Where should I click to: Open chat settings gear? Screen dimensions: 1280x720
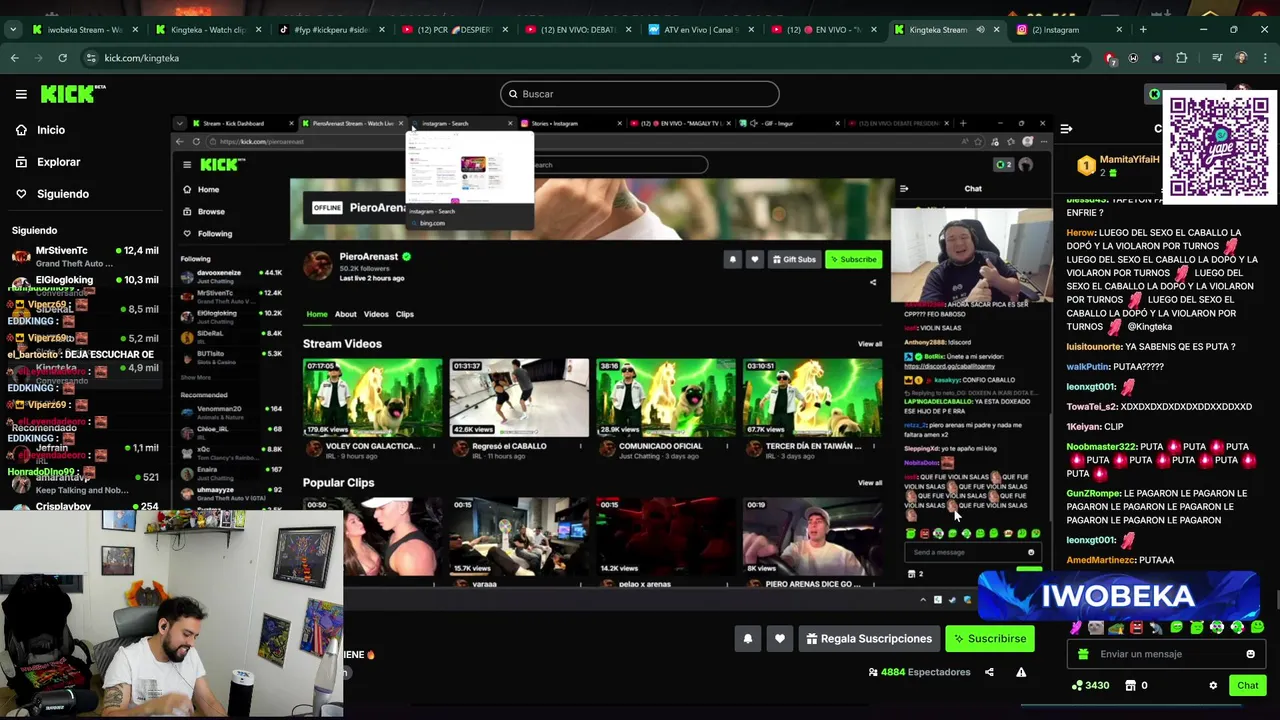pyautogui.click(x=1213, y=686)
